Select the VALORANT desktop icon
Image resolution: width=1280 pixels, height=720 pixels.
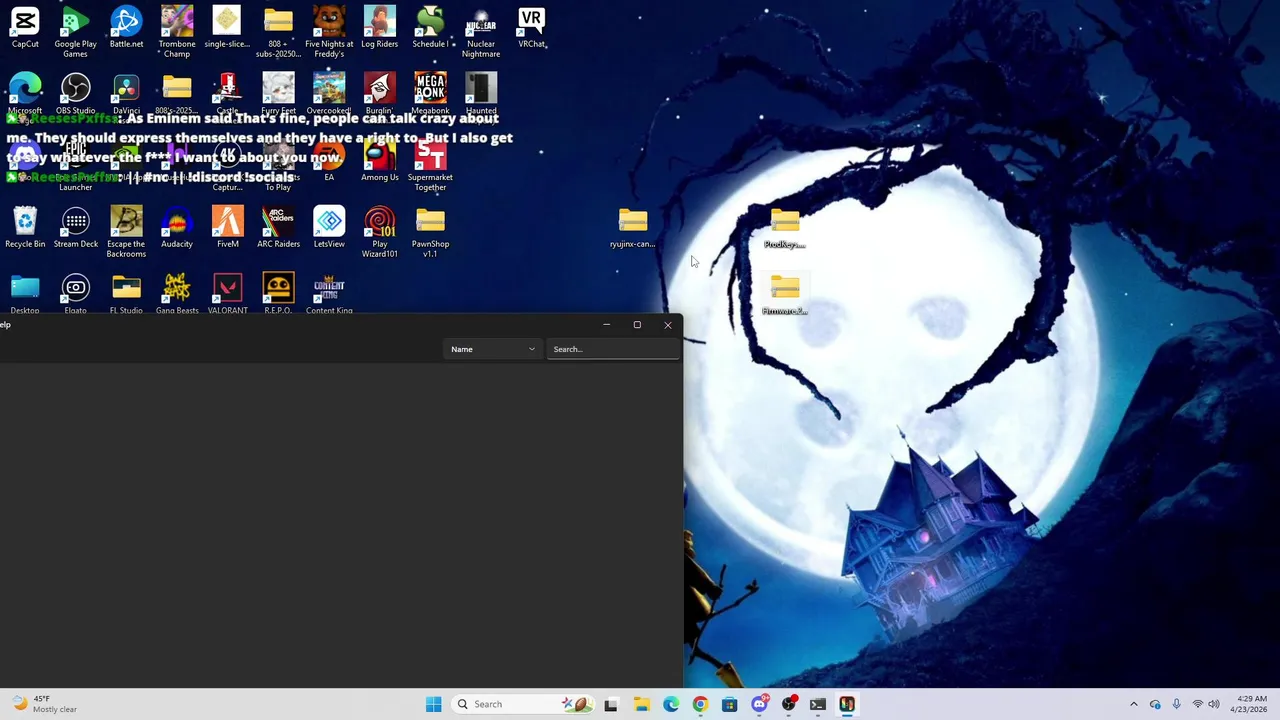(227, 293)
